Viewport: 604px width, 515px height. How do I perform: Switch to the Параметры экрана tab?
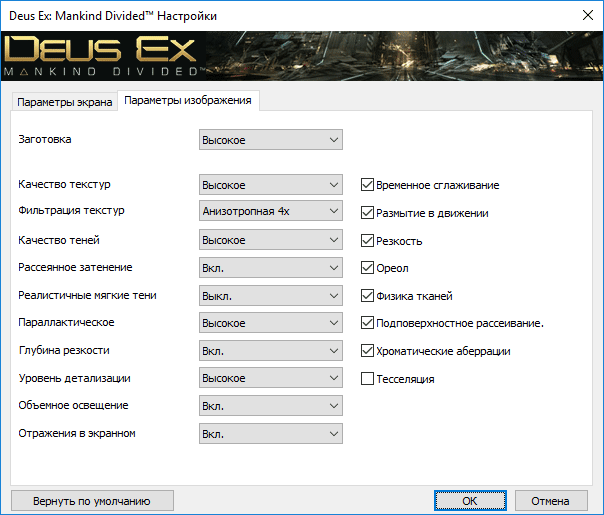pyautogui.click(x=64, y=102)
